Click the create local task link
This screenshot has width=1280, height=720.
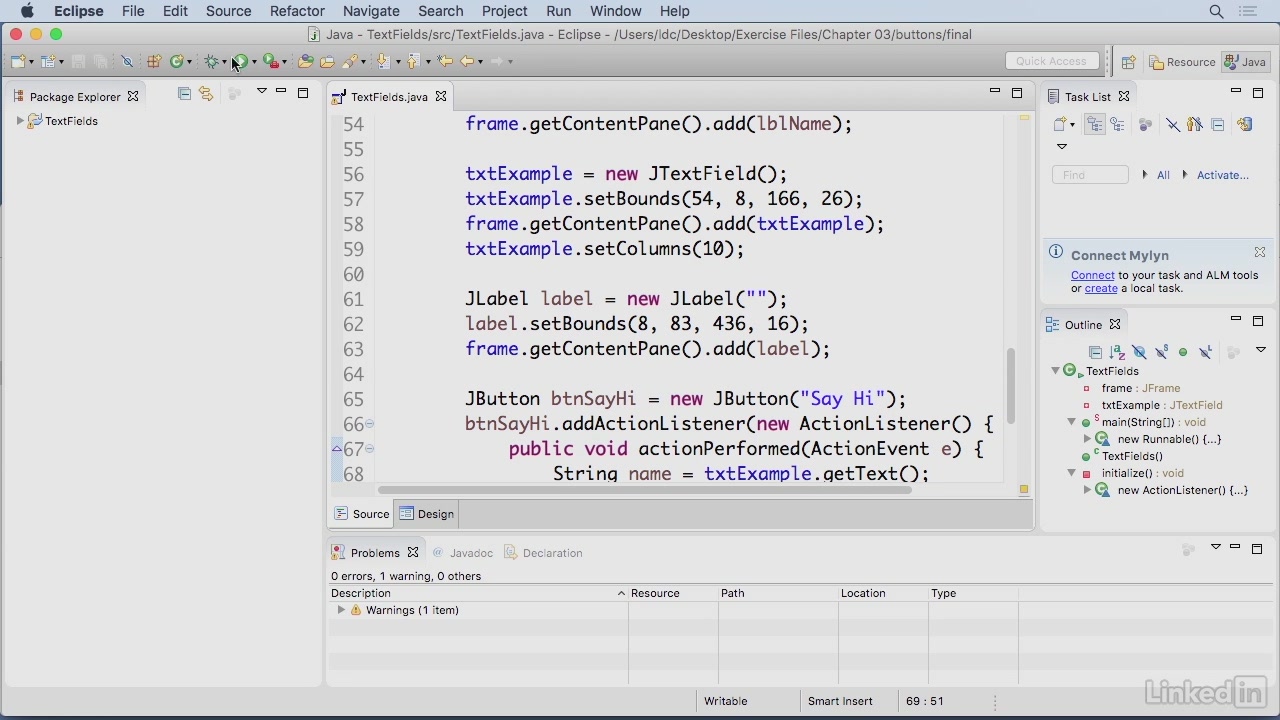click(1101, 288)
